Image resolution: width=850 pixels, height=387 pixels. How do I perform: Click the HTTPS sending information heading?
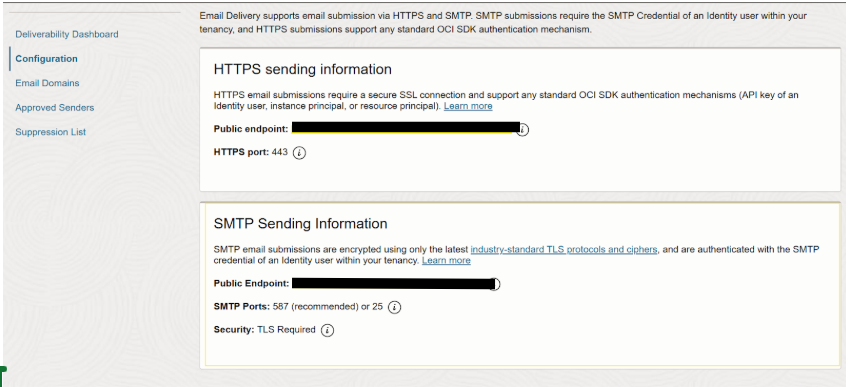point(302,69)
